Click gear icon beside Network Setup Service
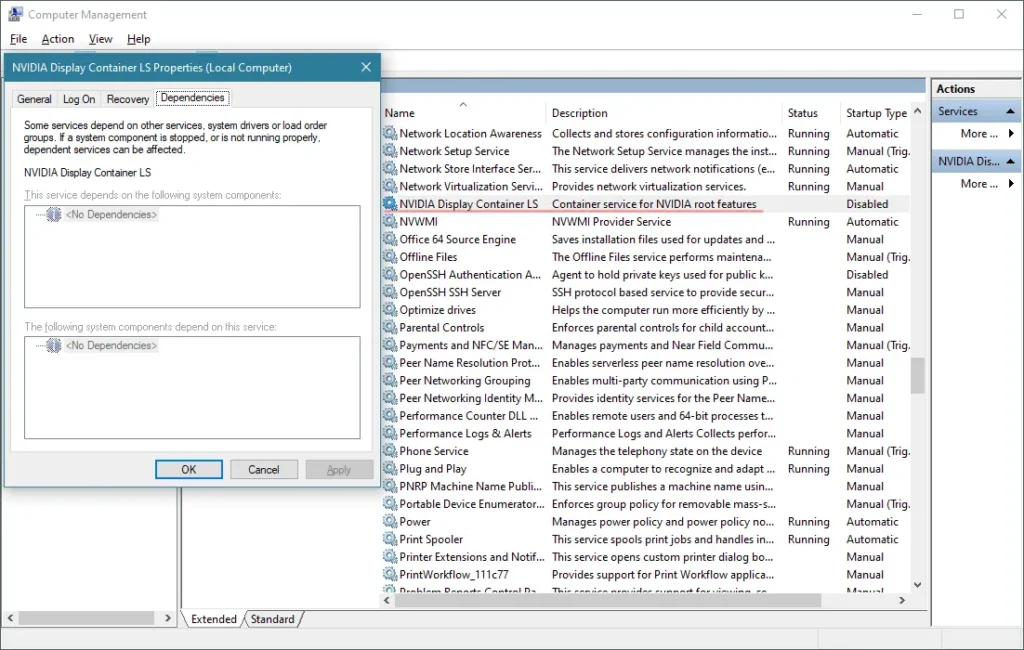Viewport: 1024px width, 650px height. pyautogui.click(x=390, y=151)
